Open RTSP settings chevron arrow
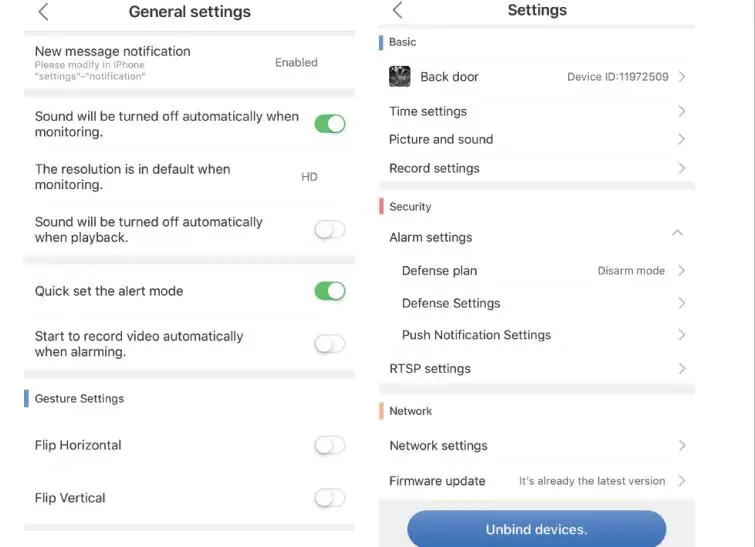755x547 pixels. pyautogui.click(x=682, y=368)
